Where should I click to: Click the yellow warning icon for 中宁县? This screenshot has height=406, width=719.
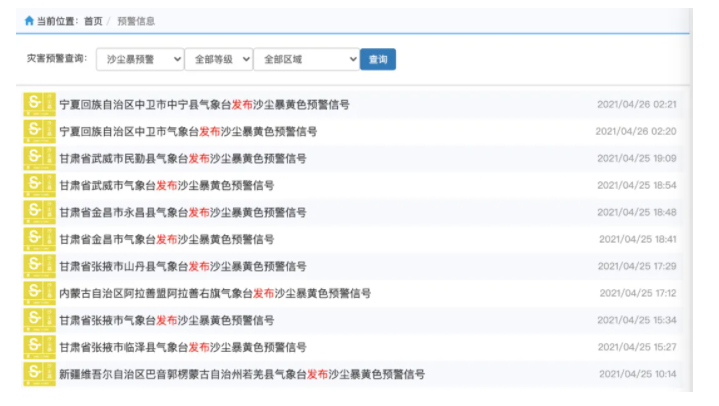pos(38,104)
